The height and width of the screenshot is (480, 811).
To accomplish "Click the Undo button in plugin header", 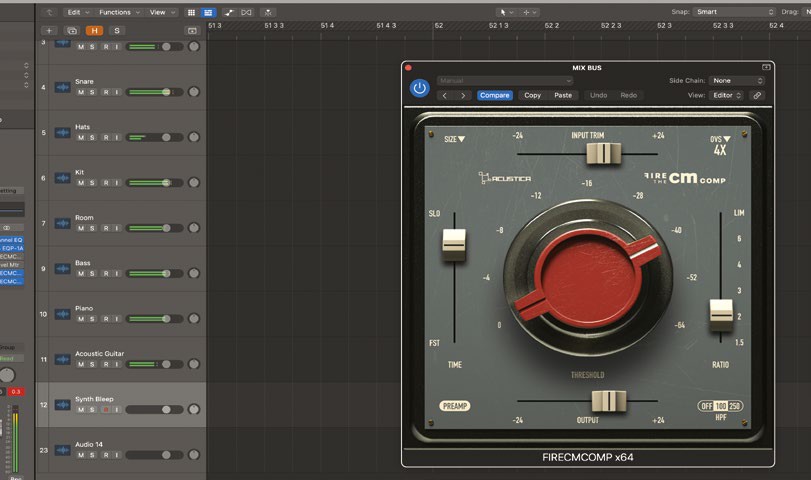I will point(598,95).
